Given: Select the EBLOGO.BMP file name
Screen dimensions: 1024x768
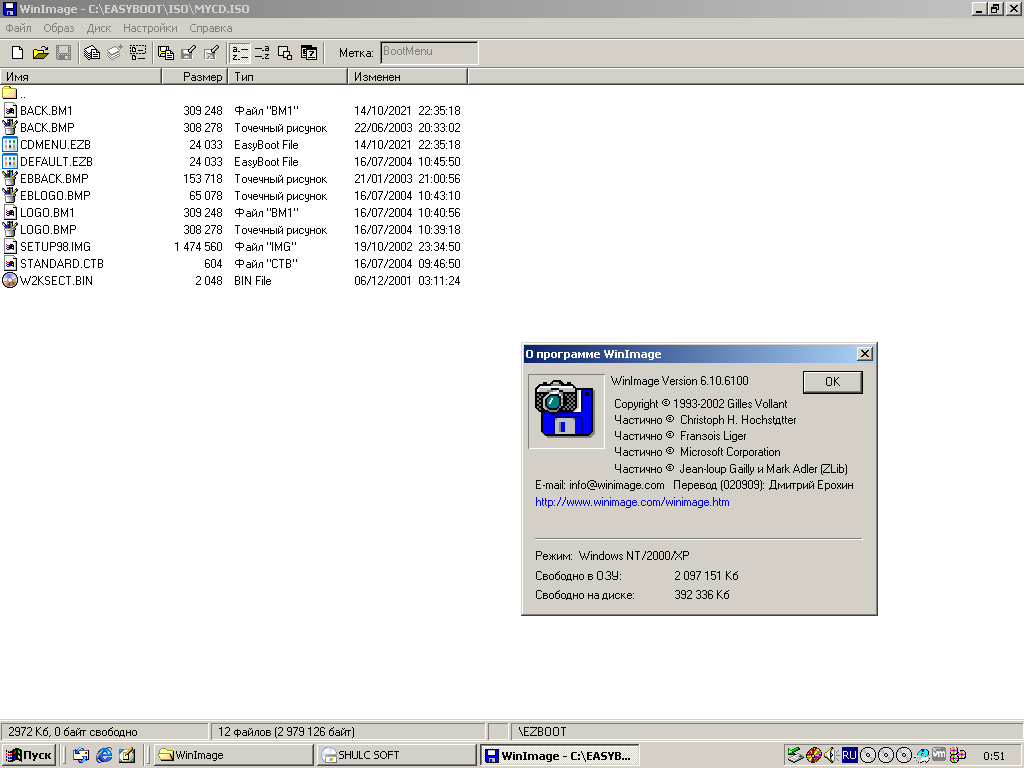Looking at the screenshot, I should tap(56, 195).
